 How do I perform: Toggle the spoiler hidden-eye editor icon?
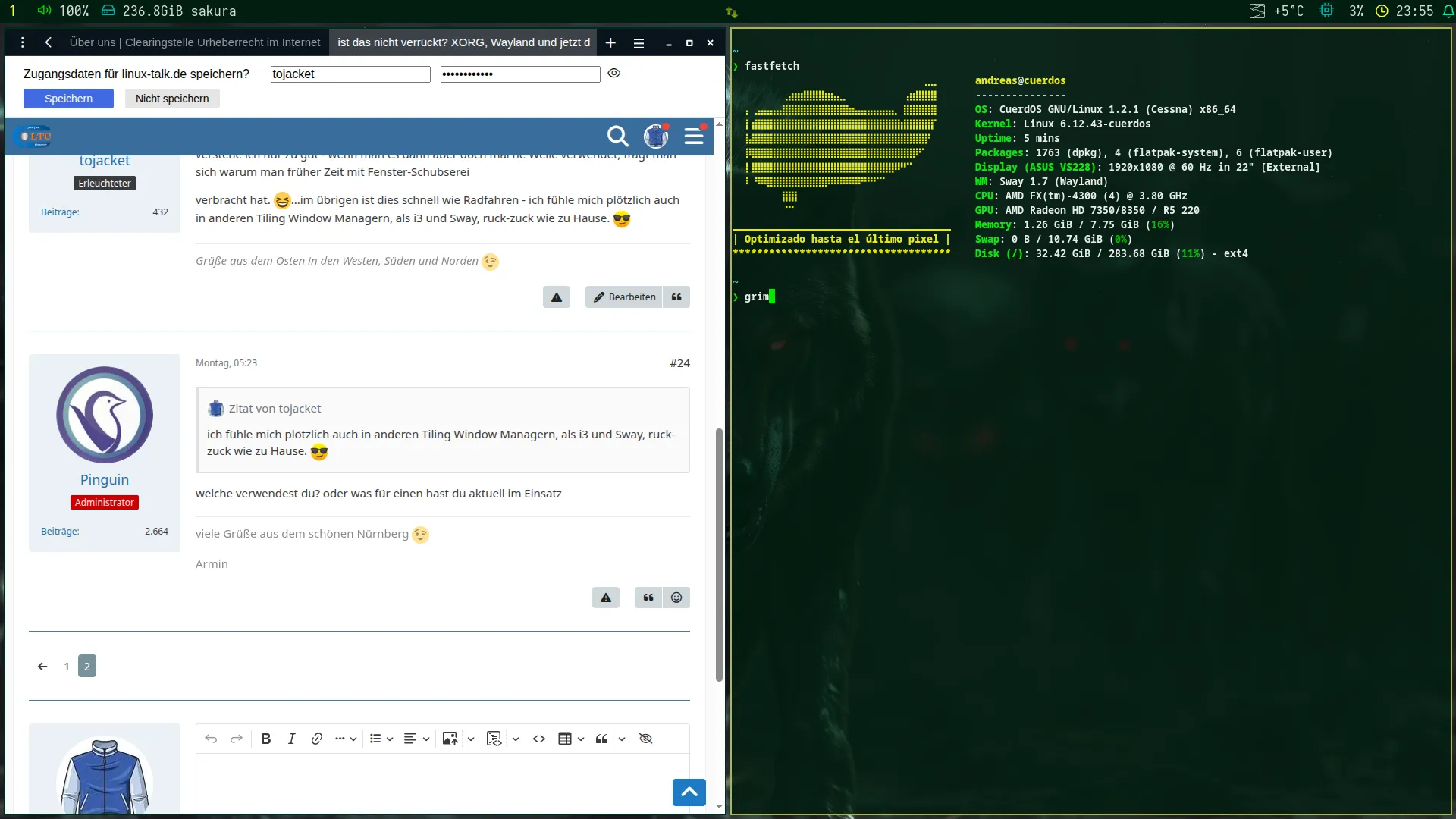pos(646,739)
